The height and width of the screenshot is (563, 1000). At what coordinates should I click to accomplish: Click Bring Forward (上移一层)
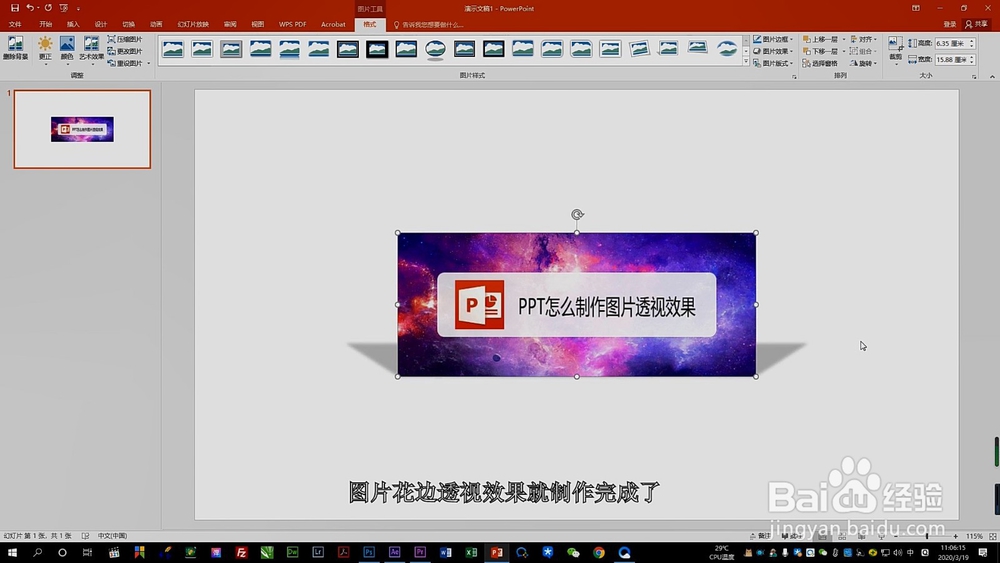(820, 39)
